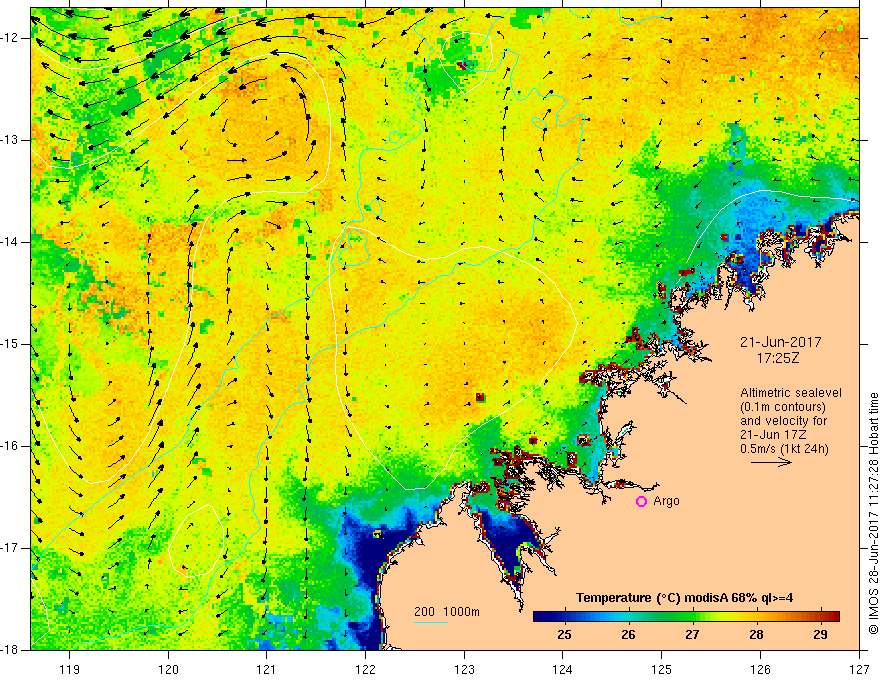Click the '200 1000m' depth label
Image resolution: width=880 pixels, height=680 pixels.
(x=447, y=612)
